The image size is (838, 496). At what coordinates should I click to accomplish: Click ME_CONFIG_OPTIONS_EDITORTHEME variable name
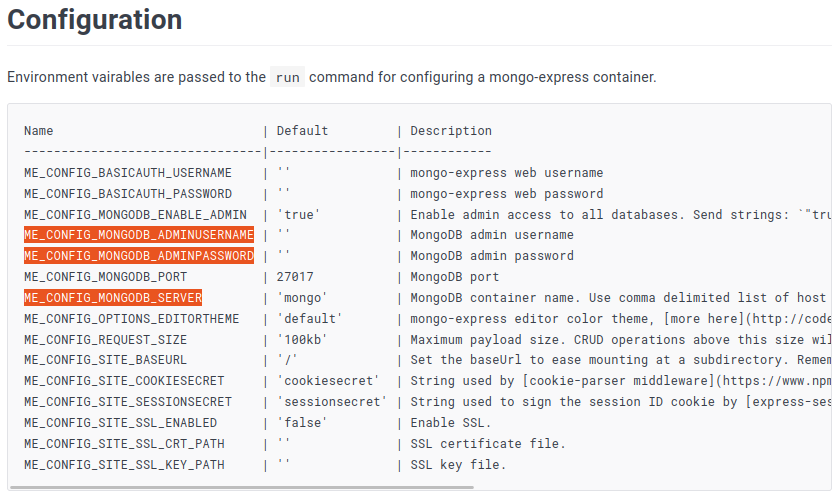coord(131,319)
